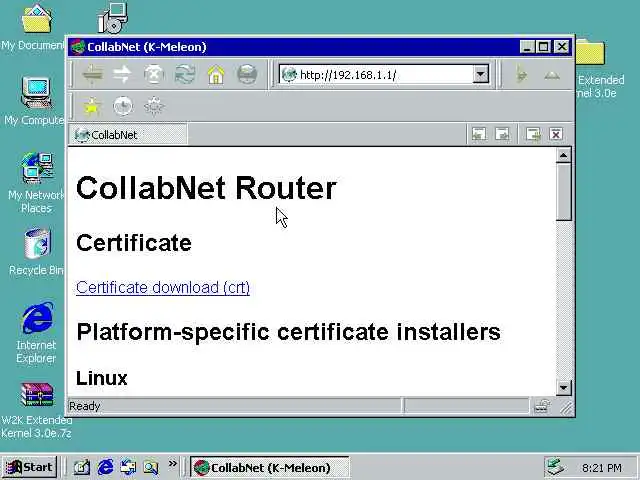Click the K-Meleon logo in the title bar
This screenshot has height=480, width=640.
tap(78, 47)
